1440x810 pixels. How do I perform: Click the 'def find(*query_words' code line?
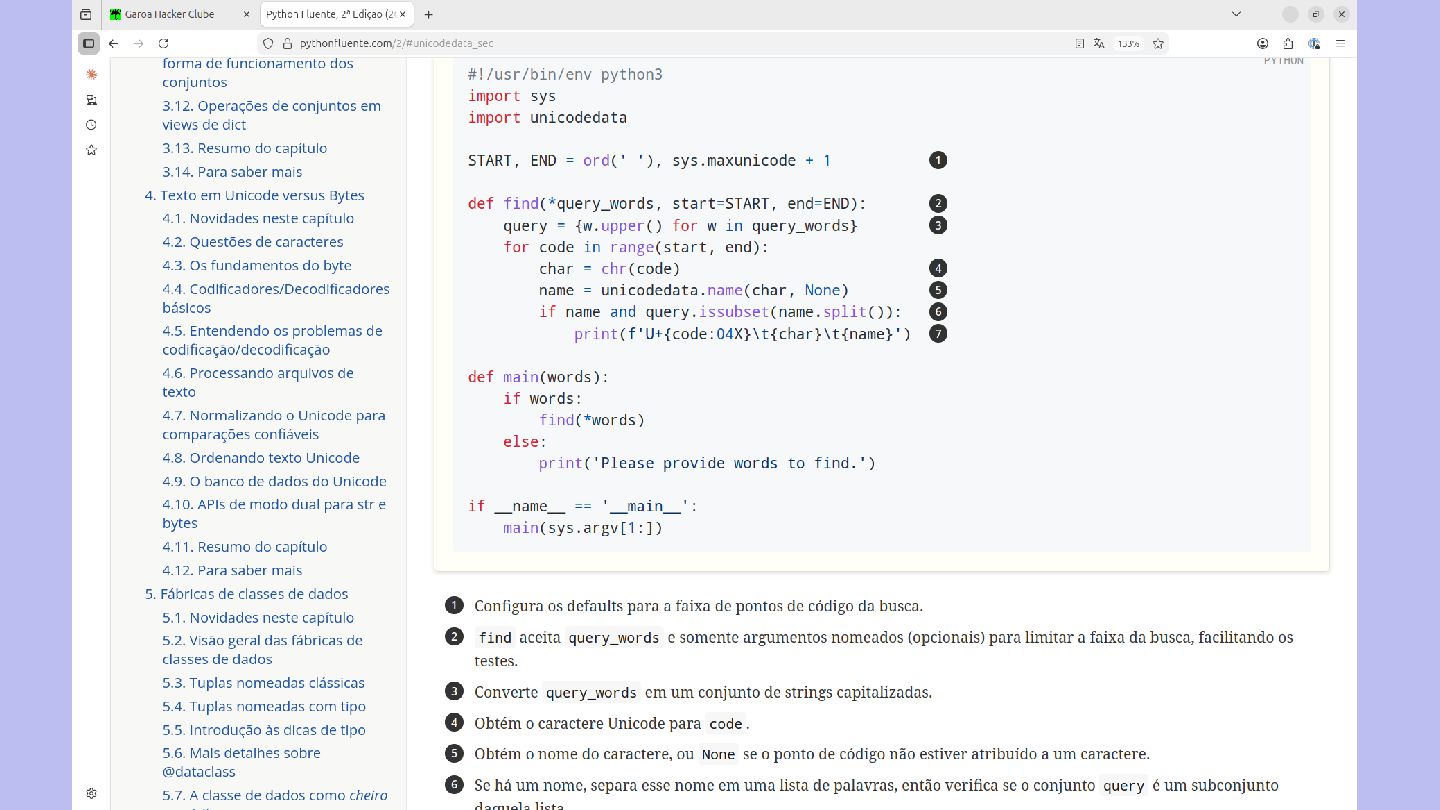(667, 203)
